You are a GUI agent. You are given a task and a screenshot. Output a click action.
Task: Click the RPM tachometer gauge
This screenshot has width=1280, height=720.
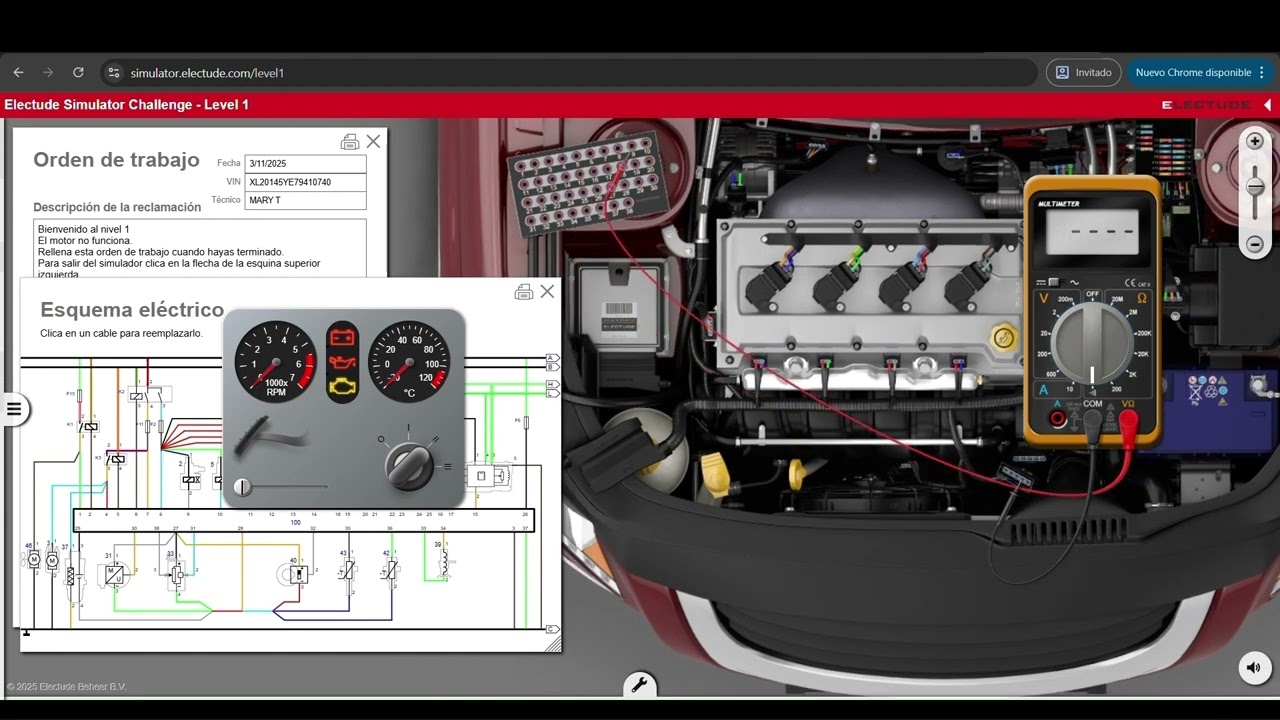point(276,361)
